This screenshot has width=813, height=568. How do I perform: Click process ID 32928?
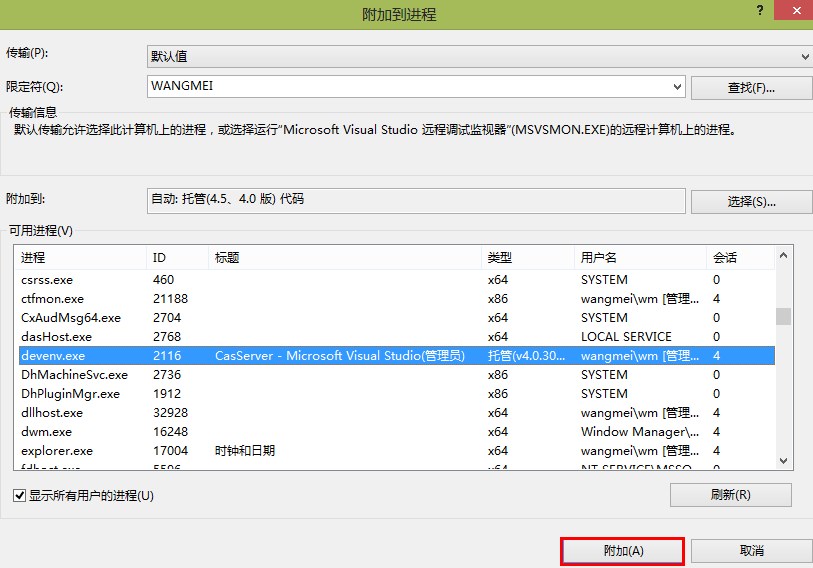pos(171,413)
